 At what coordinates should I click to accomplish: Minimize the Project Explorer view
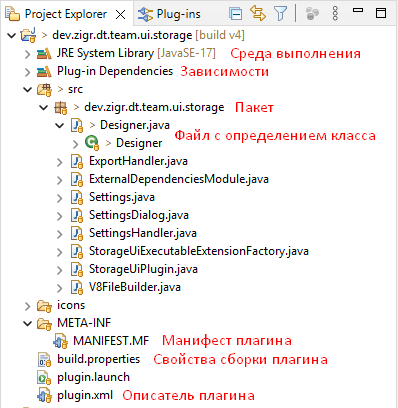click(x=358, y=10)
